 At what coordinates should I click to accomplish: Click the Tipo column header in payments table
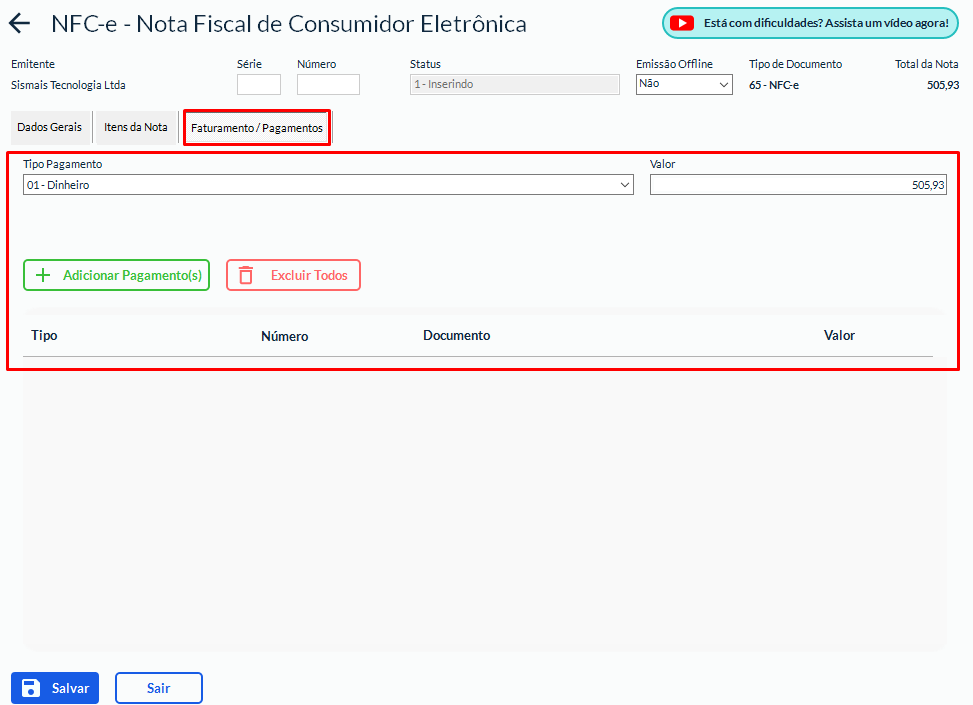pos(44,336)
